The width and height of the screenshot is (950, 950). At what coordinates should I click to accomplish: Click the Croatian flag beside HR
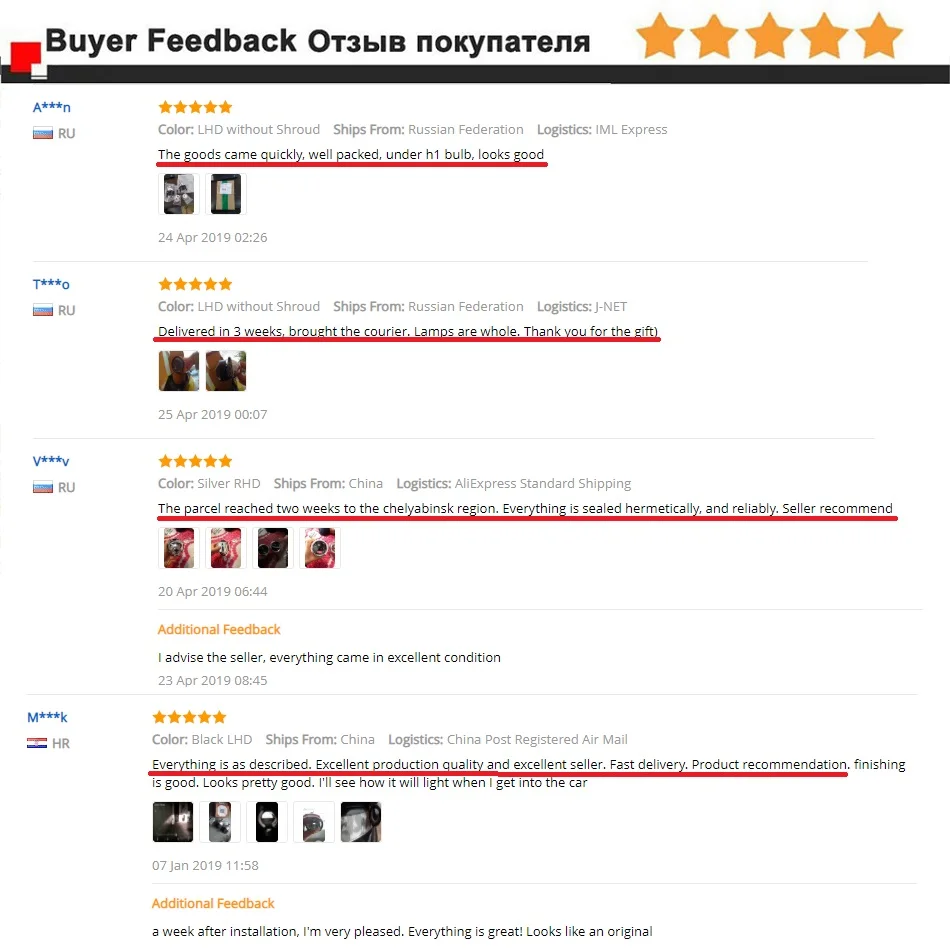pyautogui.click(x=37, y=743)
